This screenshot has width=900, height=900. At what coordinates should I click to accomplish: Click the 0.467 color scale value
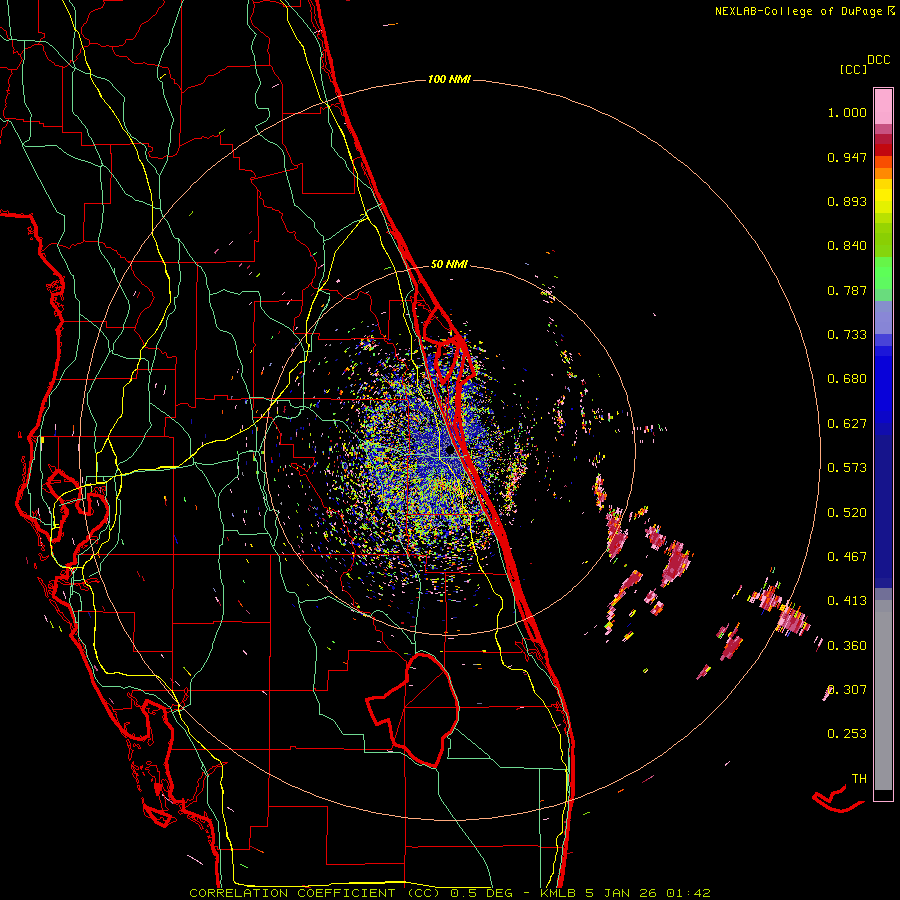(847, 557)
